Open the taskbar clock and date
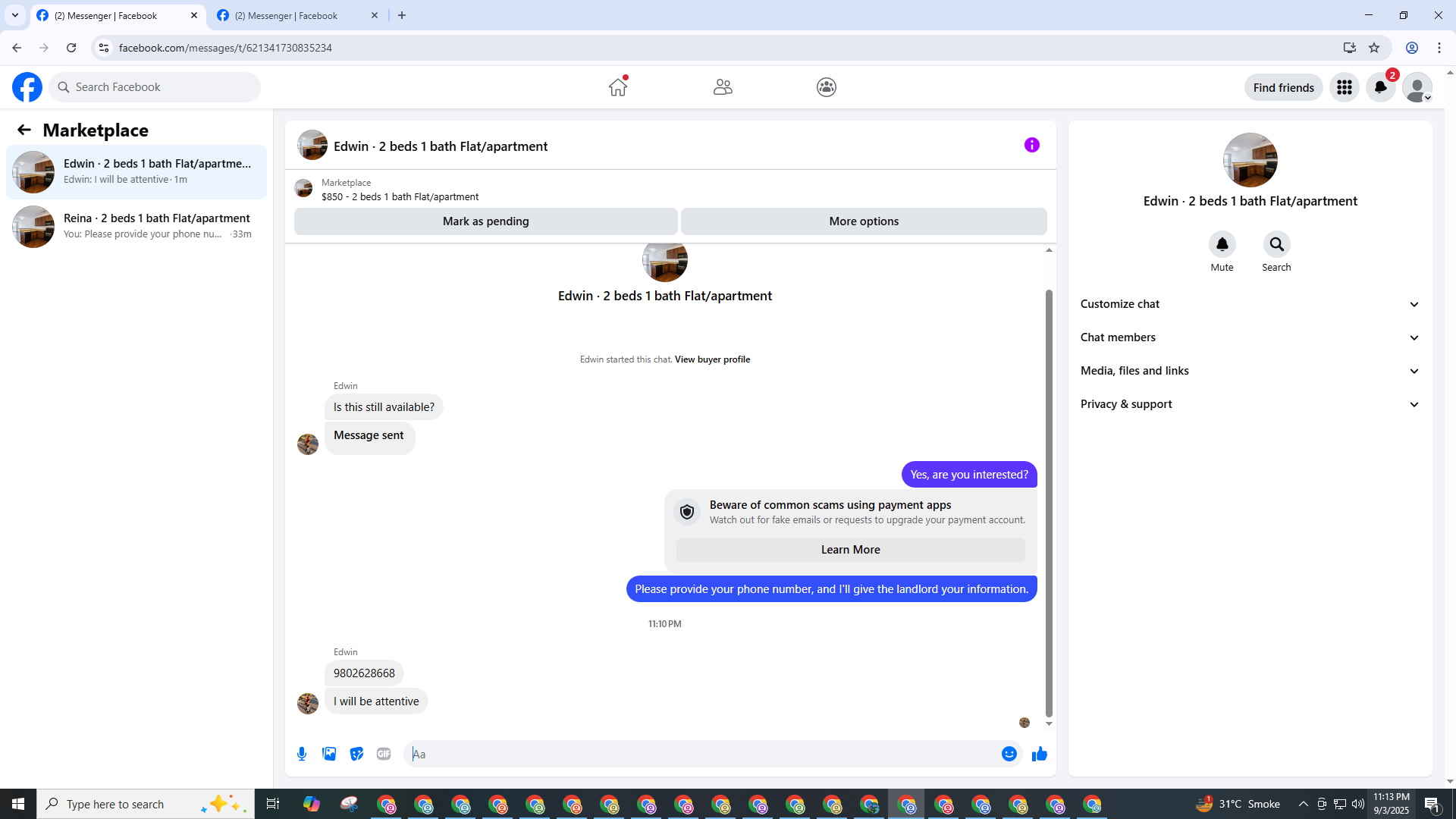The image size is (1456, 819). (1392, 804)
